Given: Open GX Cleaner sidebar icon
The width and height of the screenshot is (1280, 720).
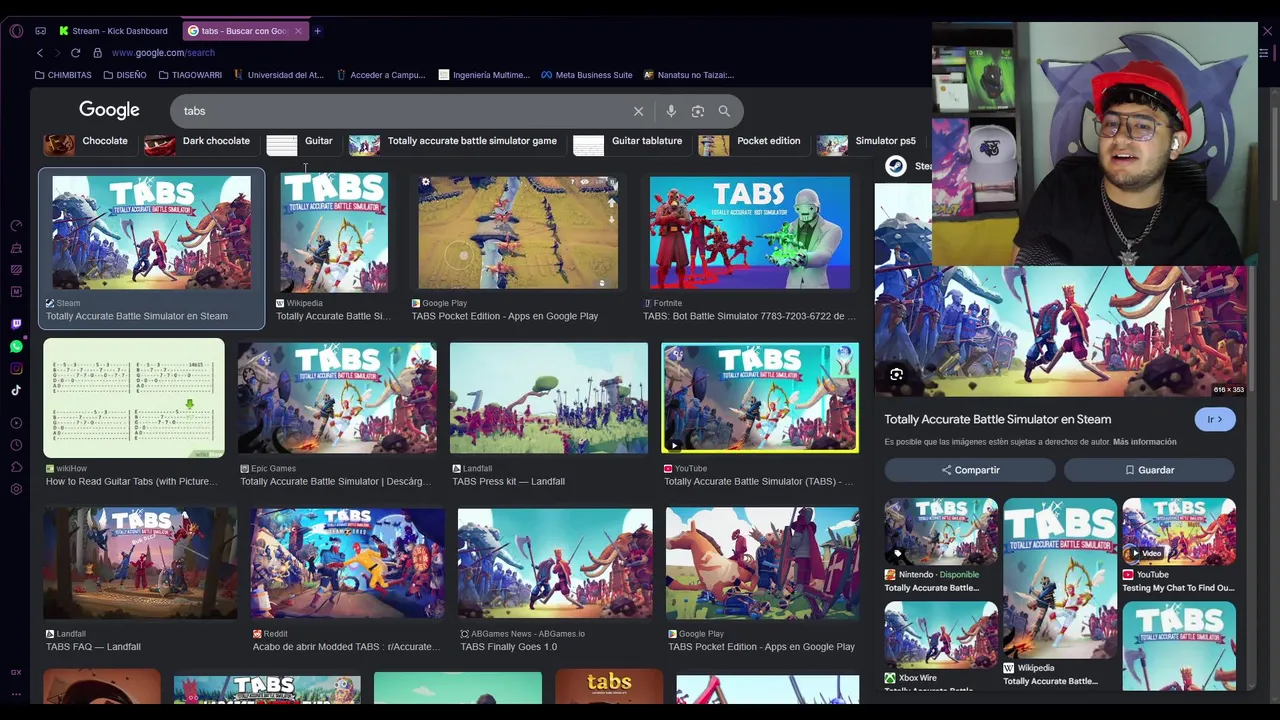Looking at the screenshot, I should click(16, 248).
